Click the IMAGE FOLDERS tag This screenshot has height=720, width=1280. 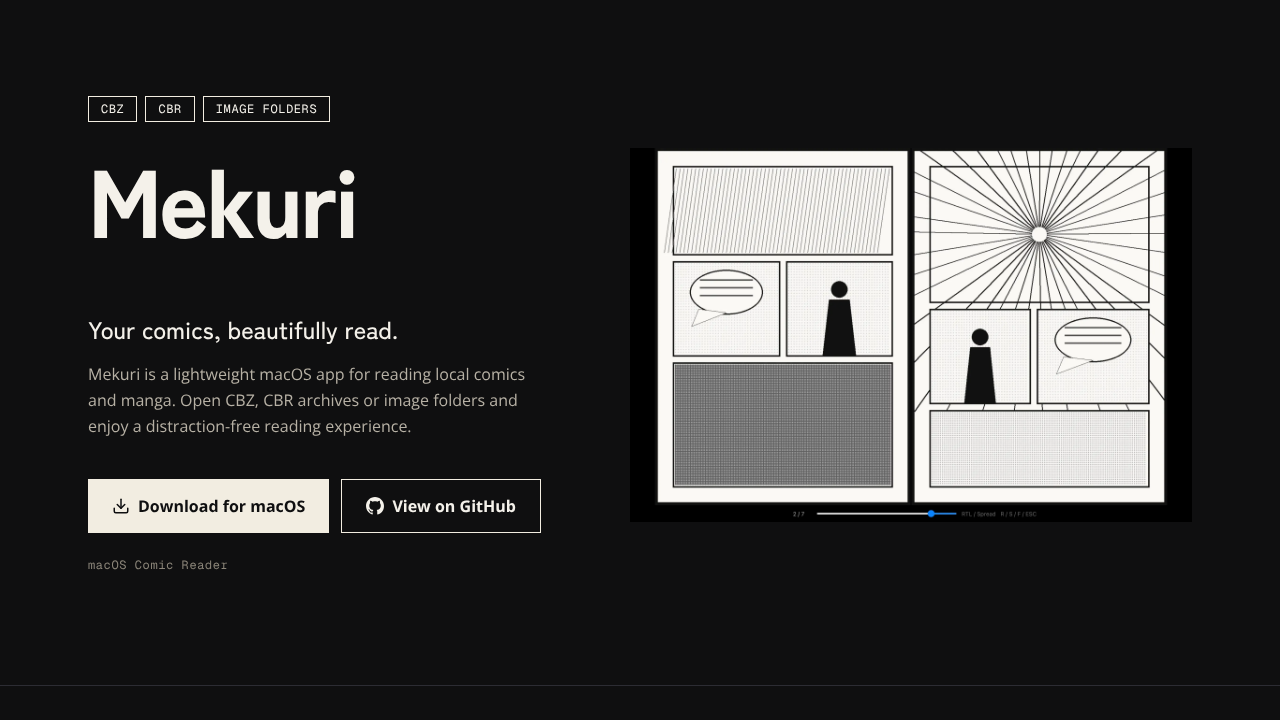[266, 109]
